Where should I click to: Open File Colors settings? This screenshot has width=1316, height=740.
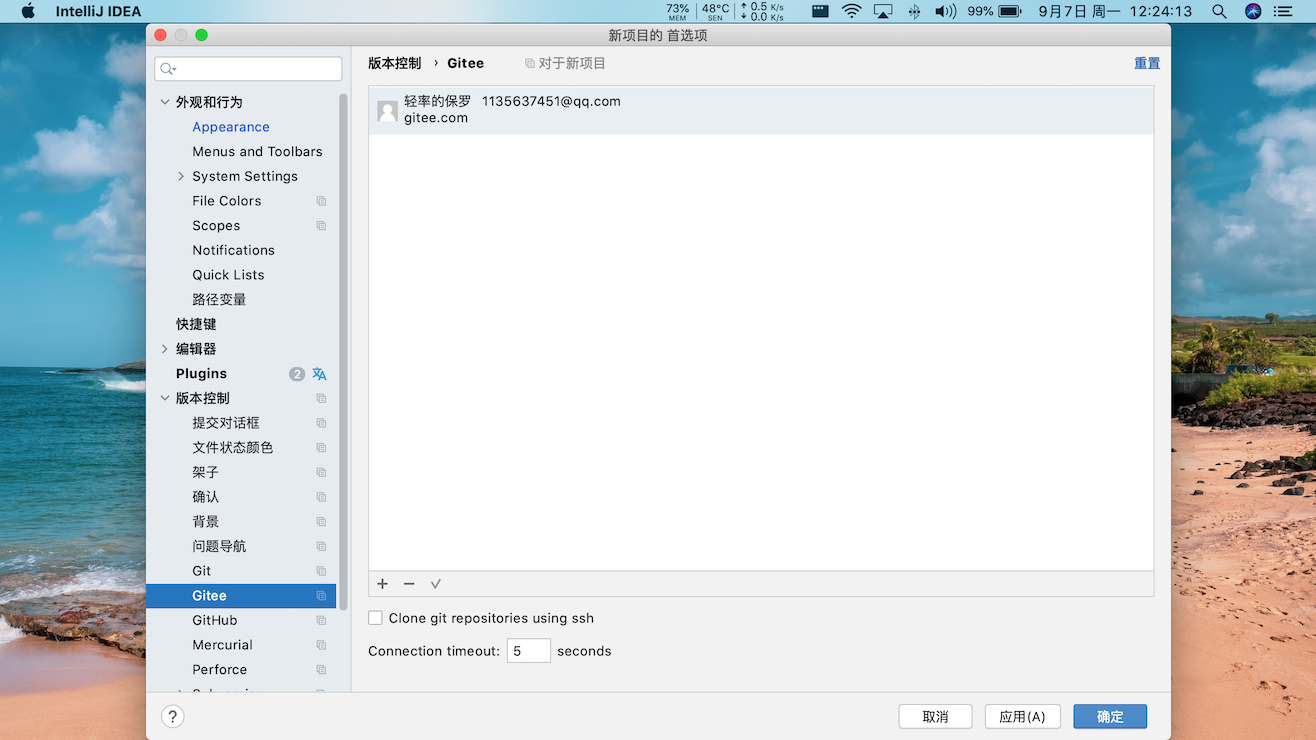[227, 201]
